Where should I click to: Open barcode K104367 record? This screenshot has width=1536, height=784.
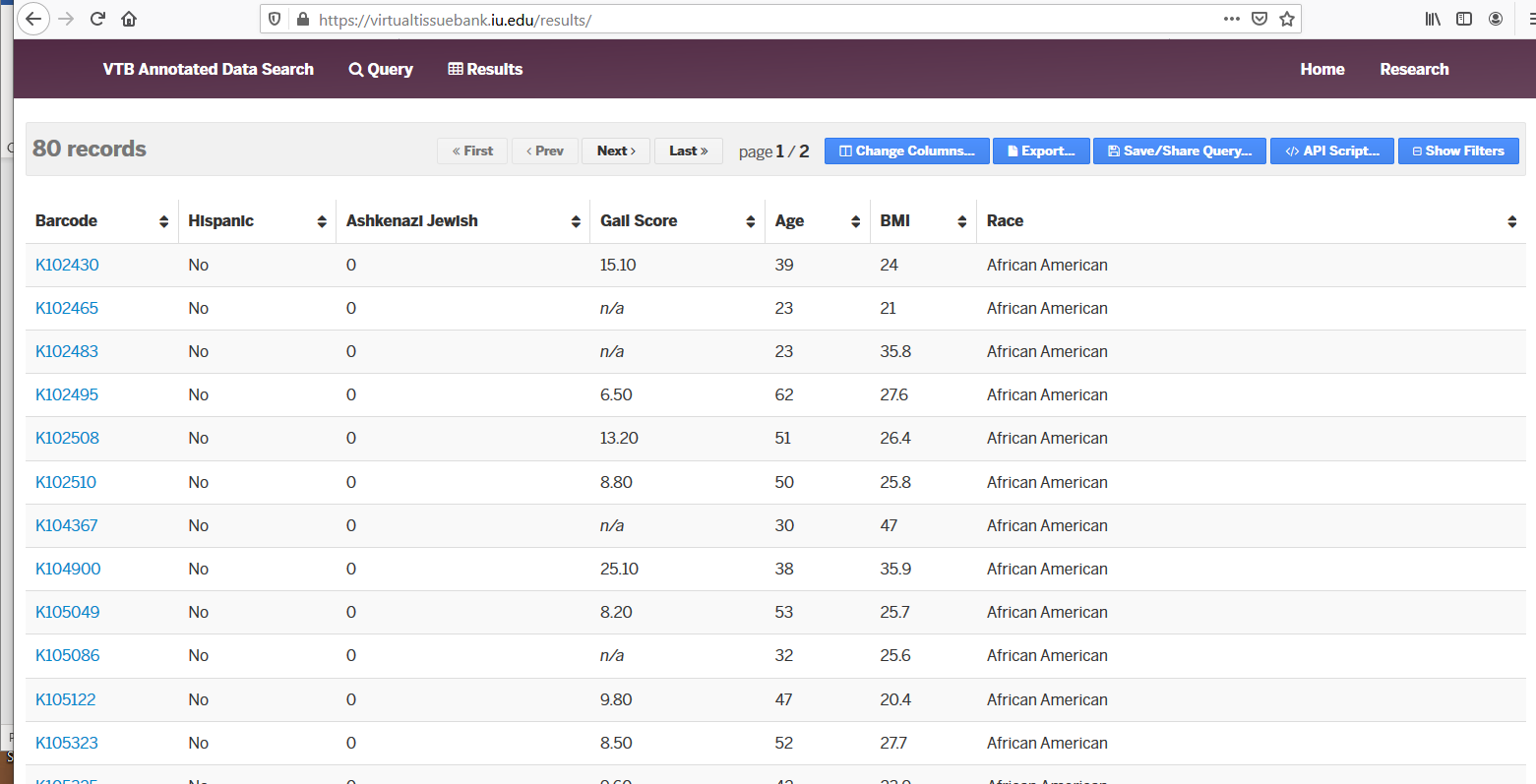67,525
